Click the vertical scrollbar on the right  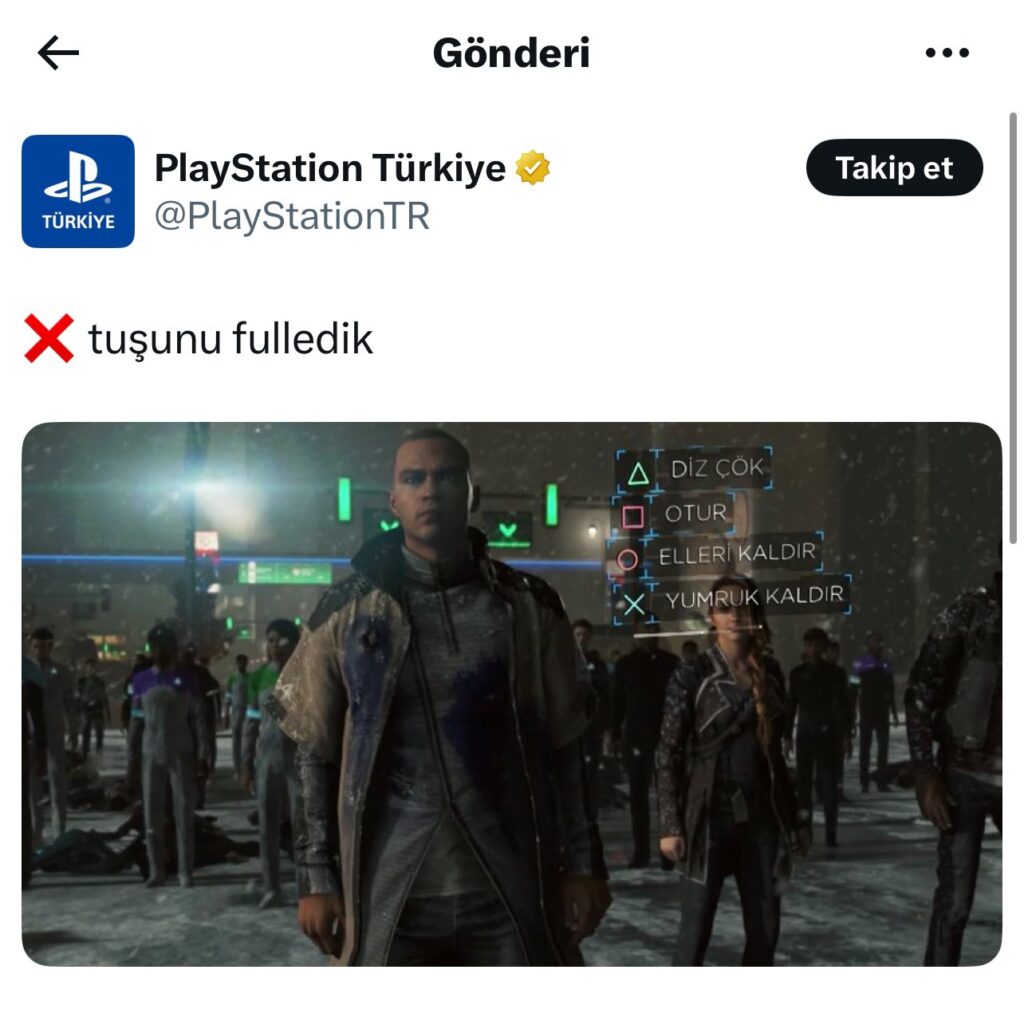pos(1013,328)
